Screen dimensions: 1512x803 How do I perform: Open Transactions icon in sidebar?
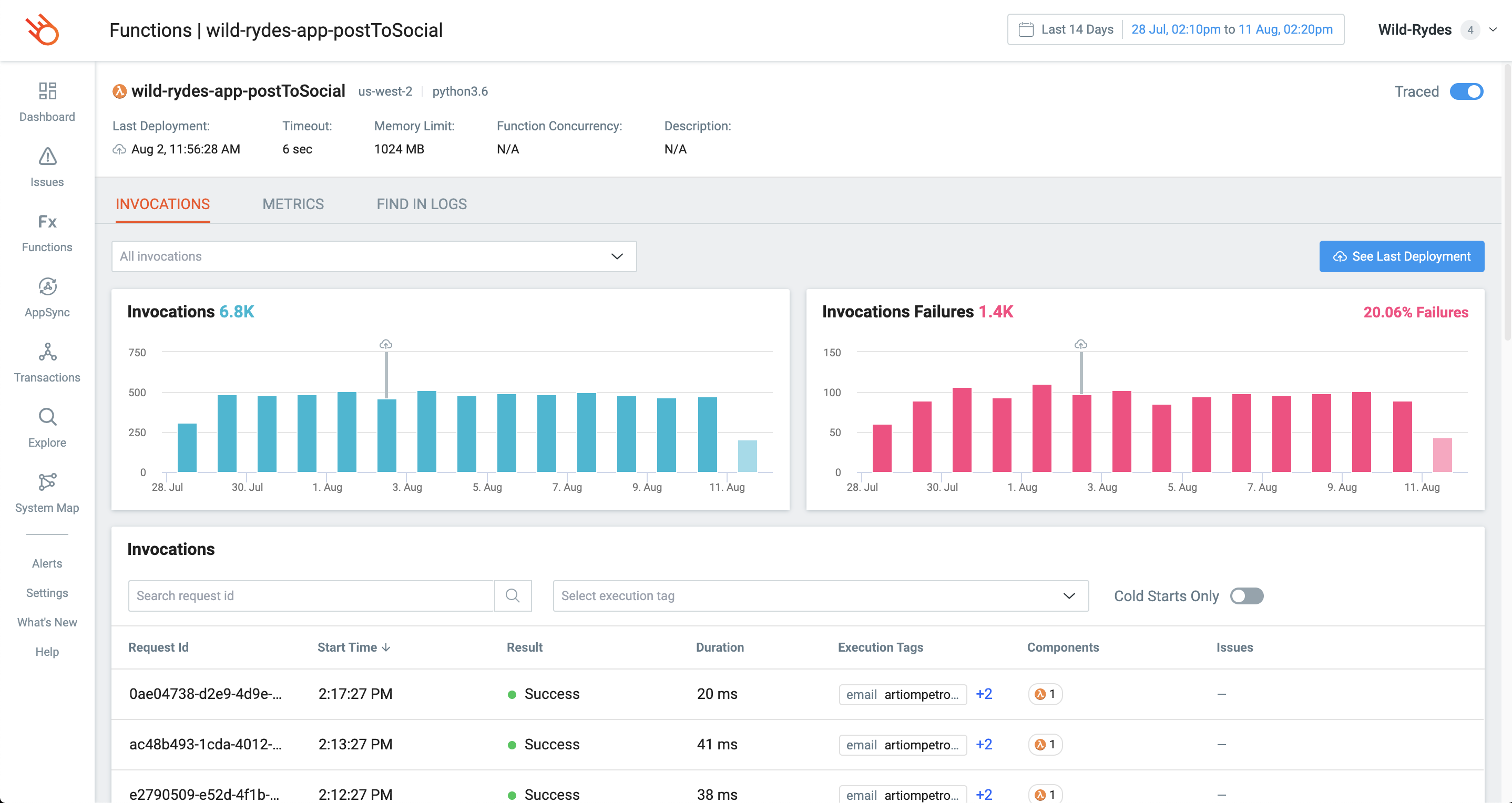point(47,352)
